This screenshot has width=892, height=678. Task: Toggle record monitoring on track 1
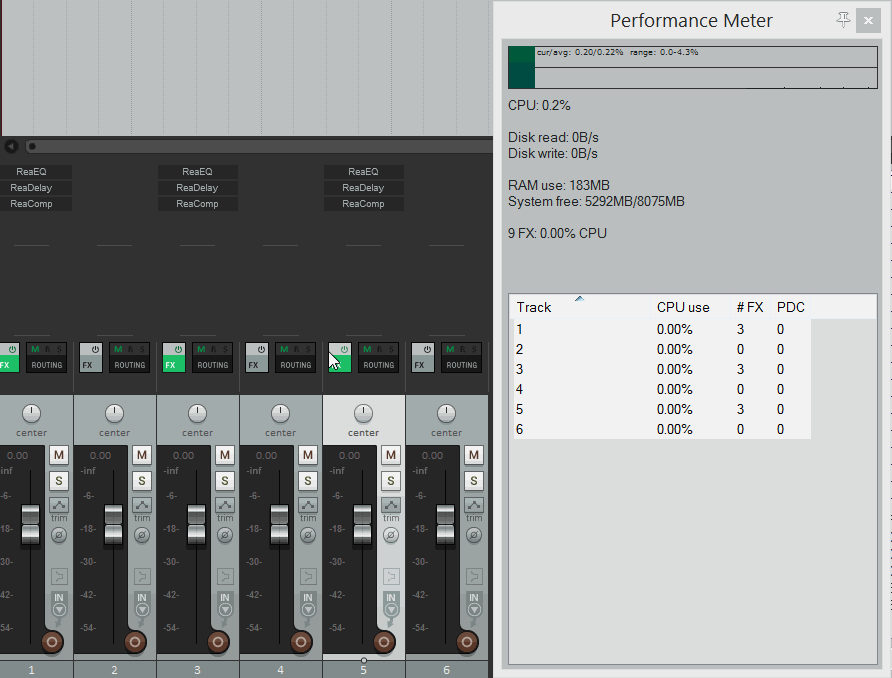(58, 576)
